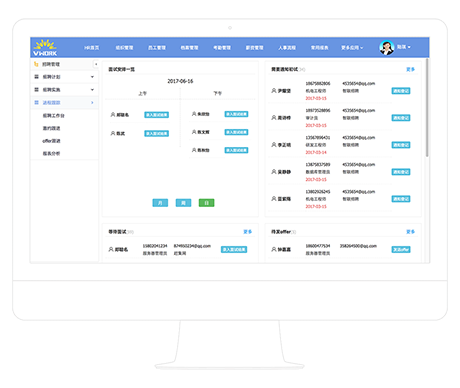The height and width of the screenshot is (388, 460).
Task: Expand the 招聘计划 sidebar arrow
Action: (x=92, y=77)
